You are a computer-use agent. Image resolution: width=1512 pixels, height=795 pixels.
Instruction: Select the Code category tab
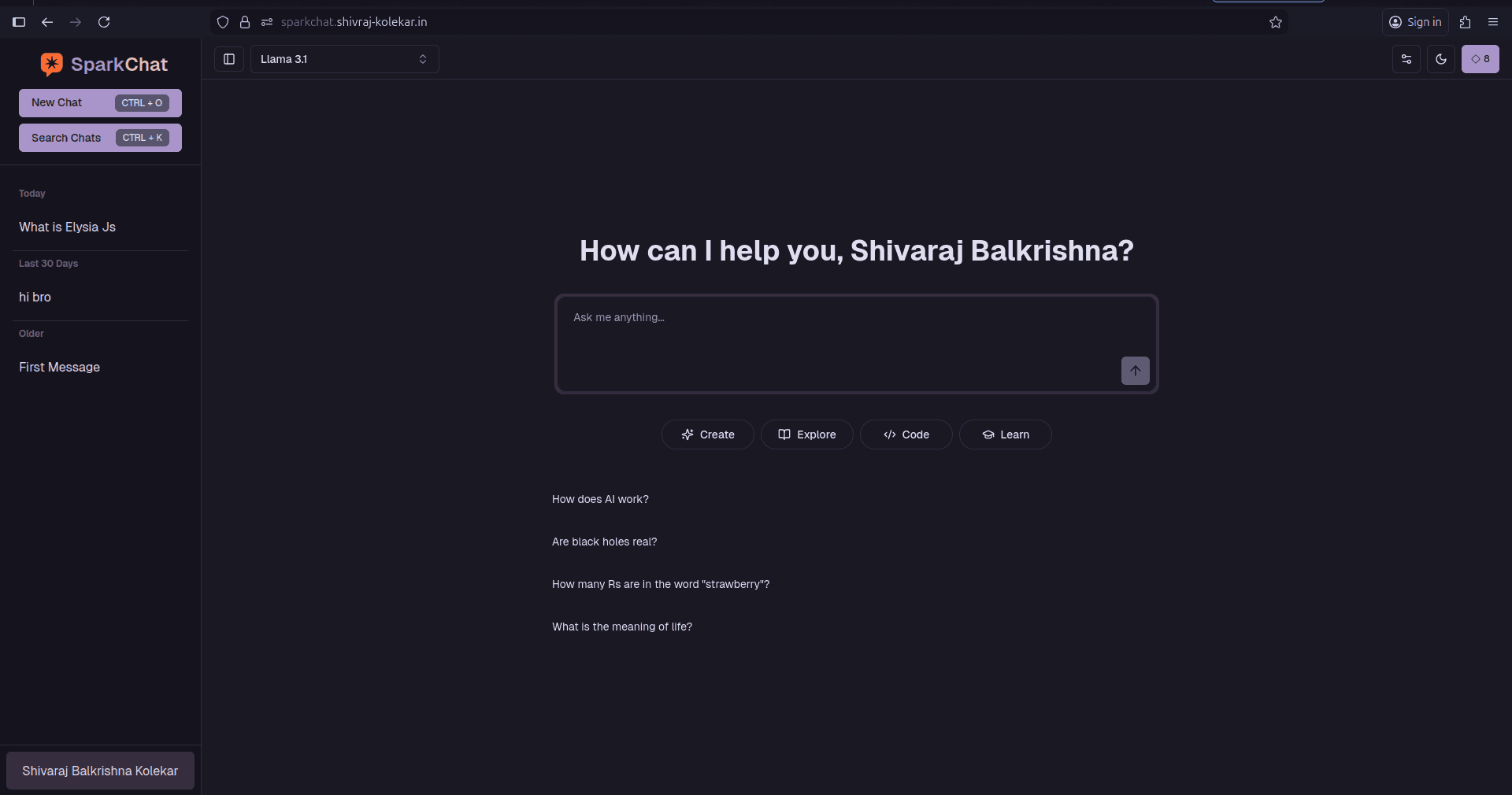[x=906, y=434]
